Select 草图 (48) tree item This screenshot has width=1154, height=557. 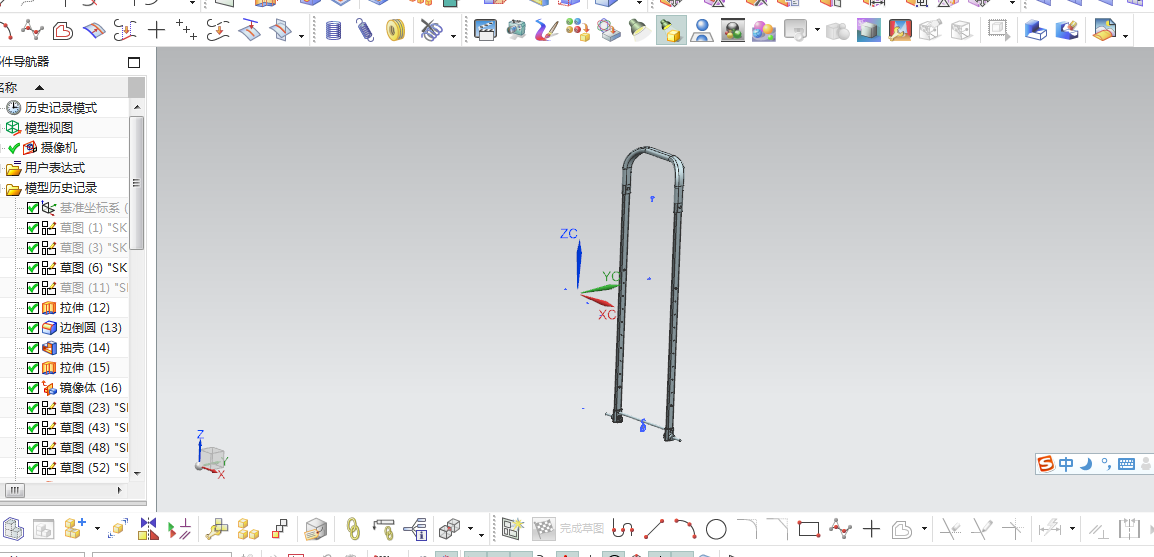click(94, 447)
